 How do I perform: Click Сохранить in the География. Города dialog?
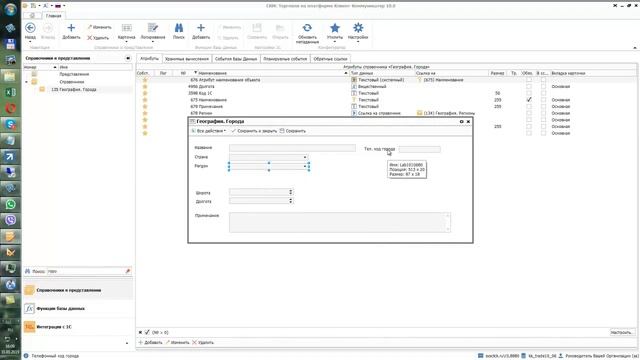[293, 131]
